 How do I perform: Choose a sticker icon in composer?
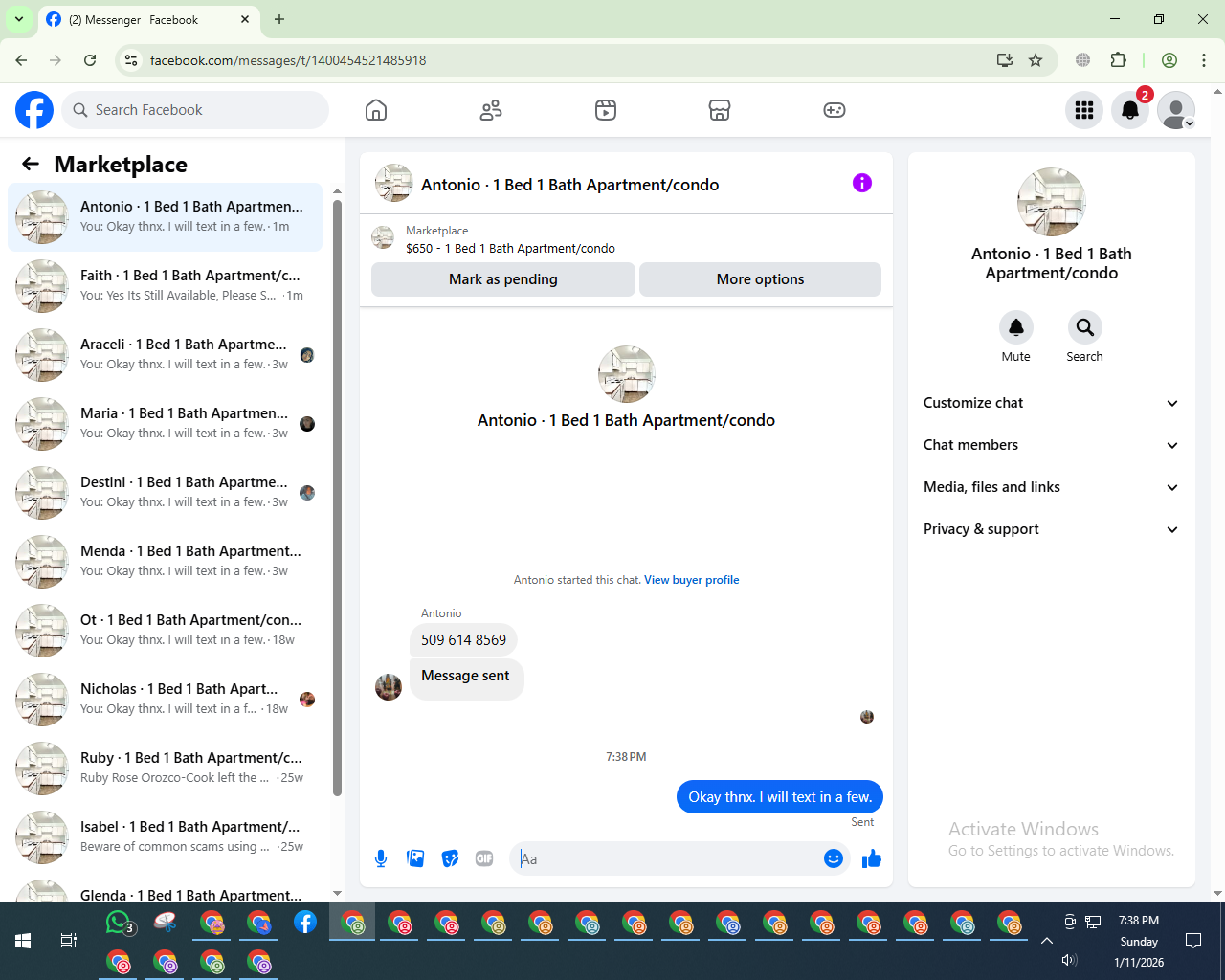(x=450, y=858)
